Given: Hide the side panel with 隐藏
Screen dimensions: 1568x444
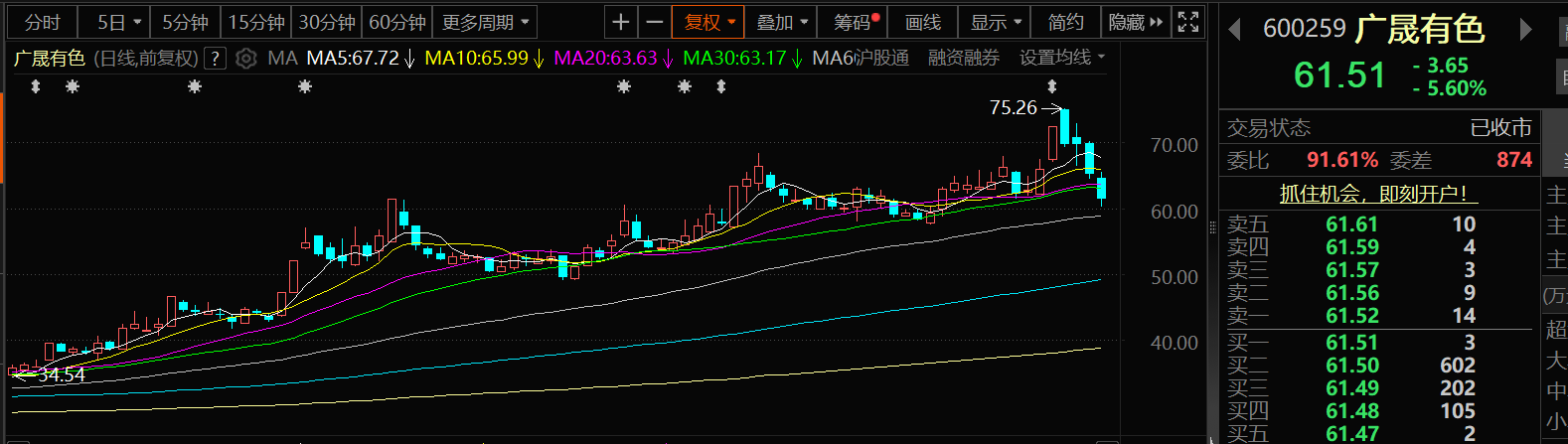Looking at the screenshot, I should click(x=1135, y=22).
